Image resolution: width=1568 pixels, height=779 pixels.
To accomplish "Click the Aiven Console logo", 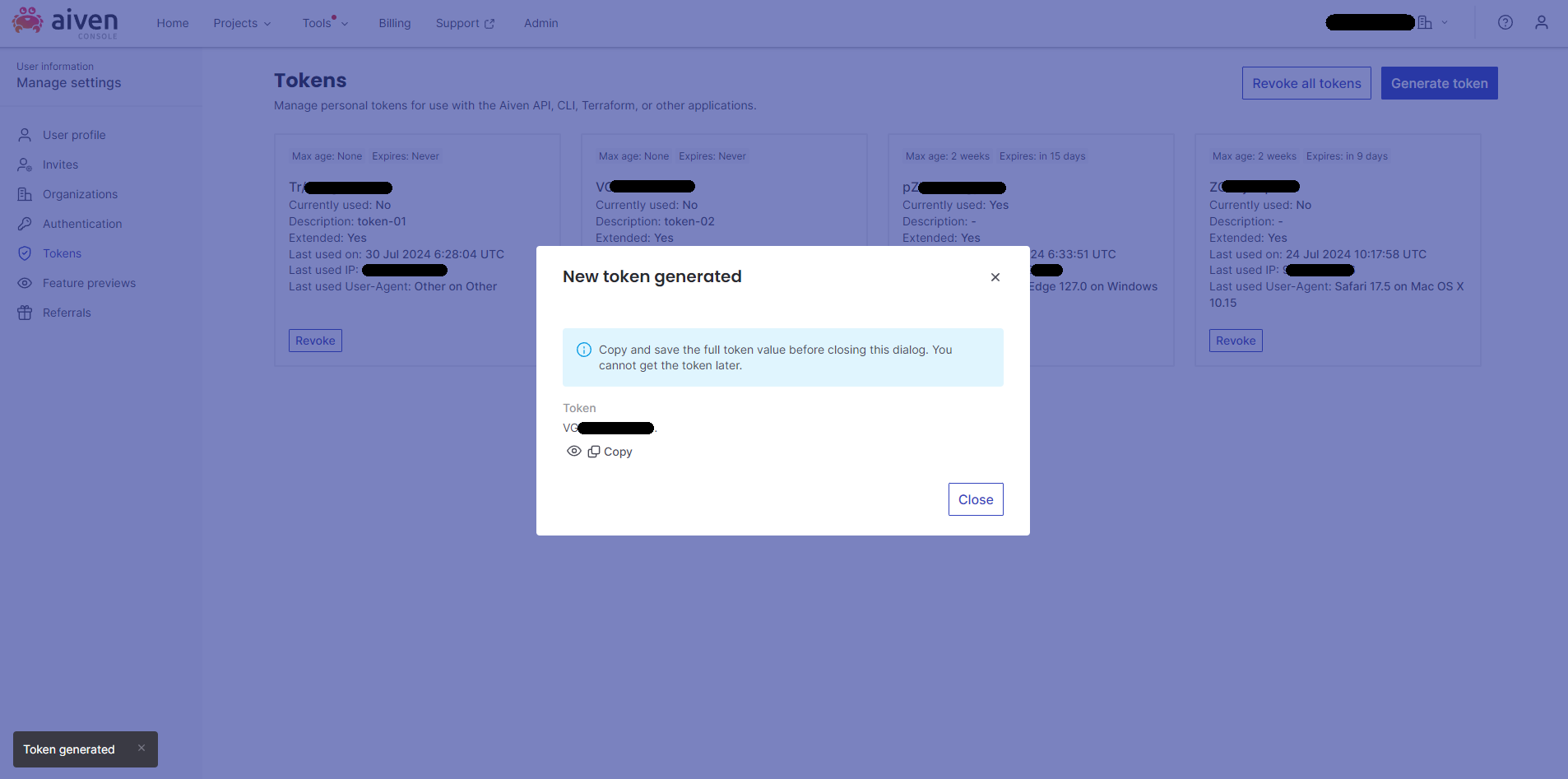I will click(x=64, y=22).
